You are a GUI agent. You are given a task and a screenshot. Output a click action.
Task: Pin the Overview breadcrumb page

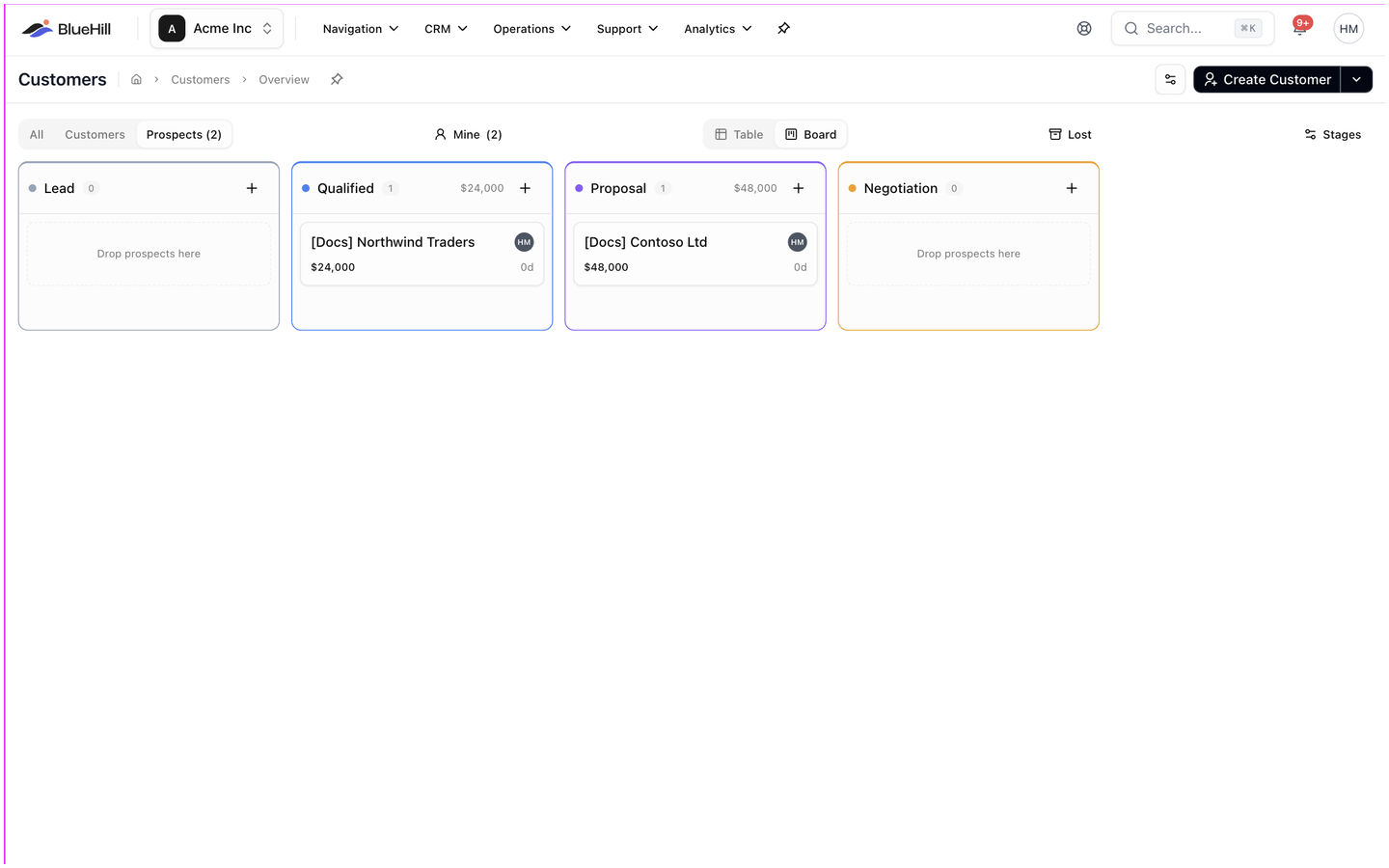point(337,80)
